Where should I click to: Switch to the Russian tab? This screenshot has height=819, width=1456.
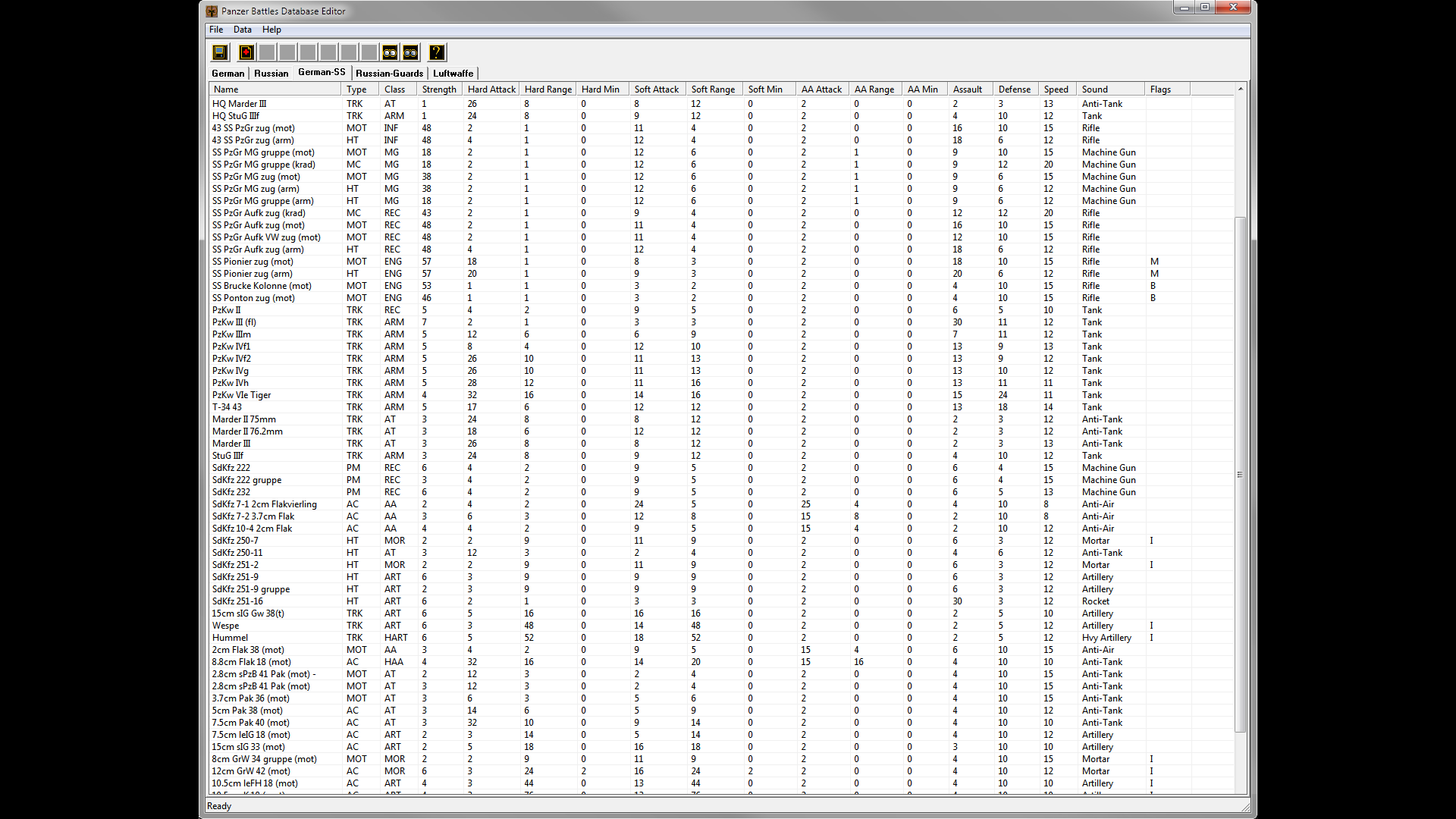click(271, 74)
